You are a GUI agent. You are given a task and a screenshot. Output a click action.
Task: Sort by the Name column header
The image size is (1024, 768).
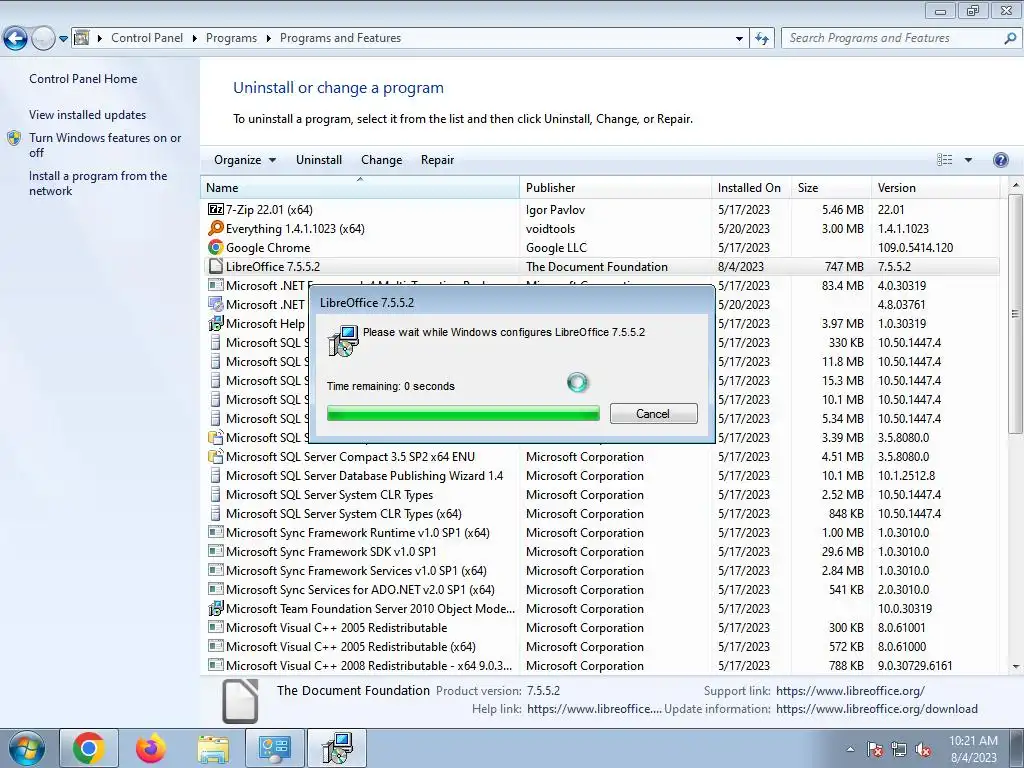click(360, 187)
